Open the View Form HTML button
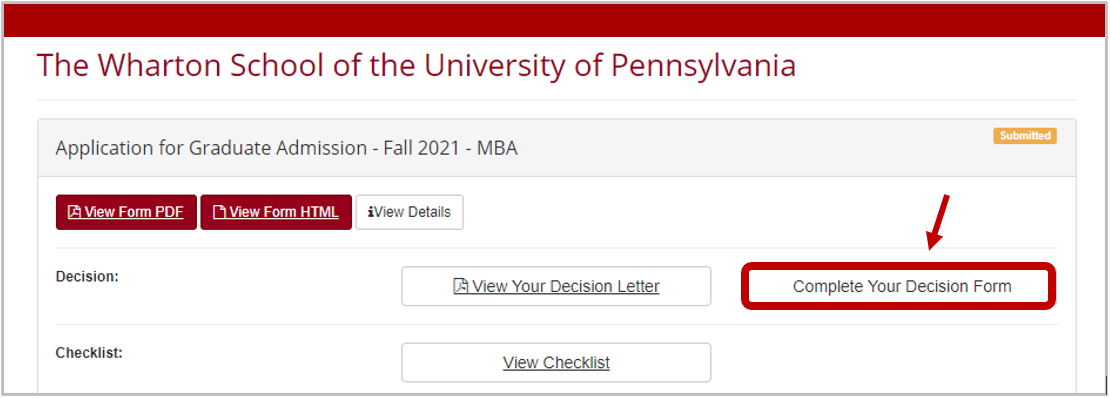 276,212
